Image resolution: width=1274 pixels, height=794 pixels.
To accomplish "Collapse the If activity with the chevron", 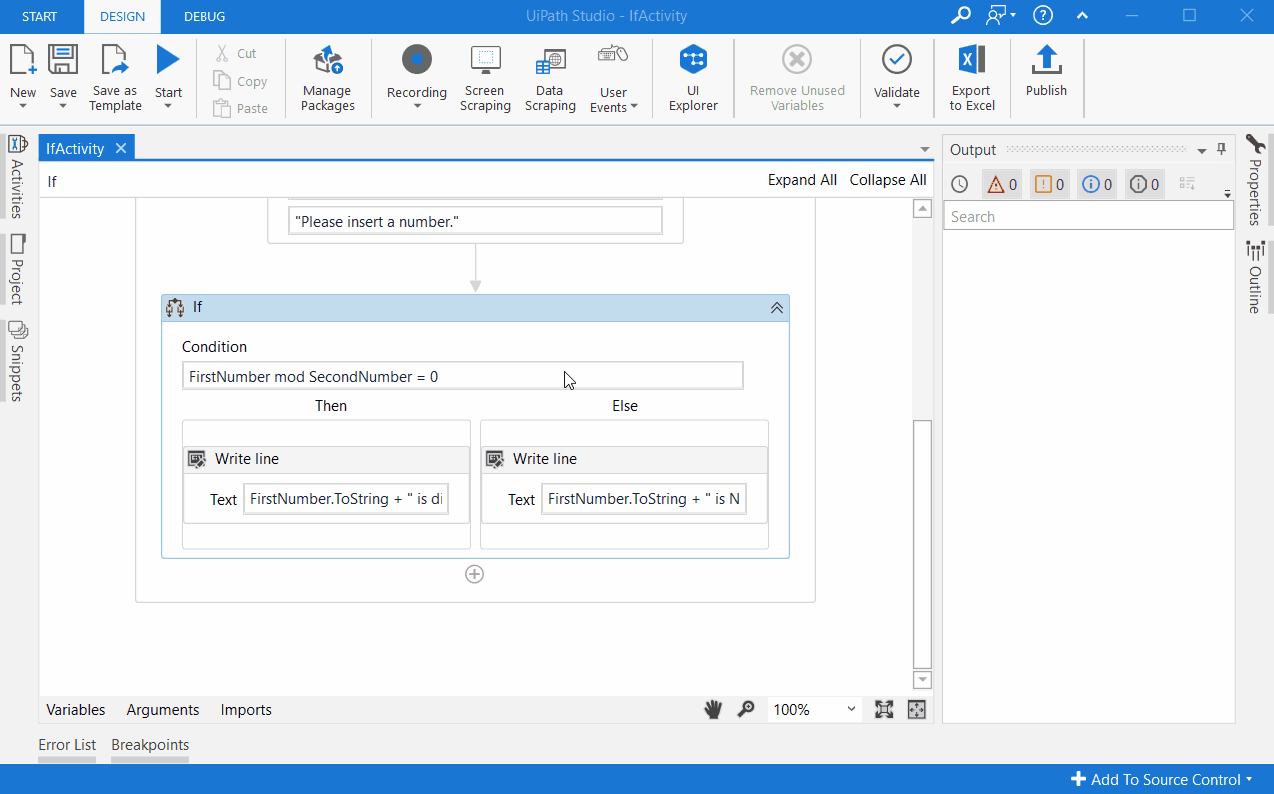I will [776, 308].
